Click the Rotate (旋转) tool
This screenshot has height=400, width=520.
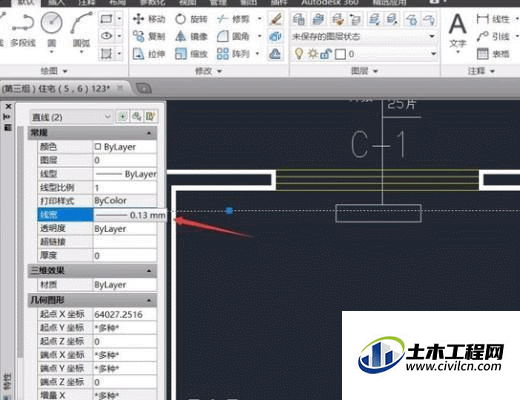point(191,19)
